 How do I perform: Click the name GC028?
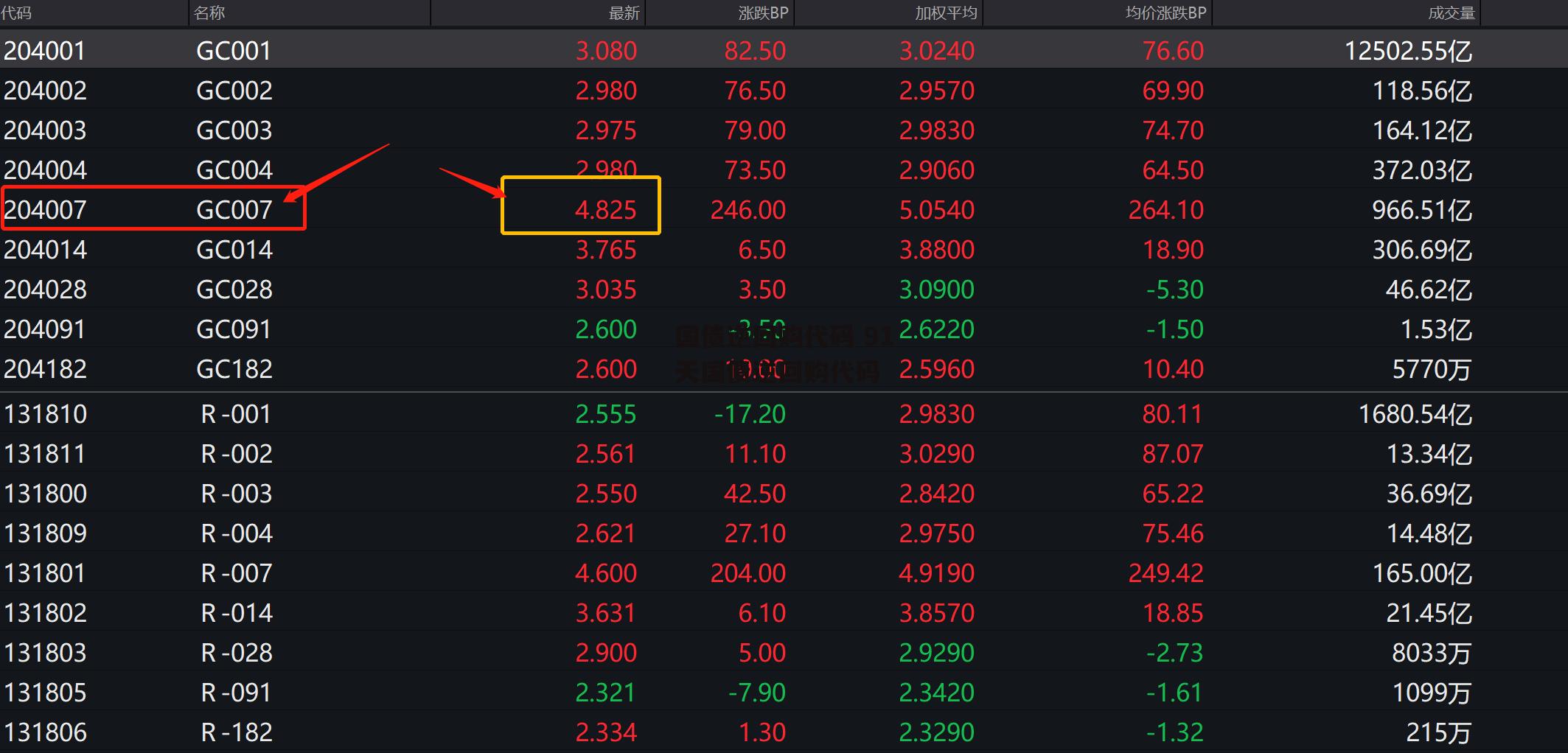click(x=234, y=290)
